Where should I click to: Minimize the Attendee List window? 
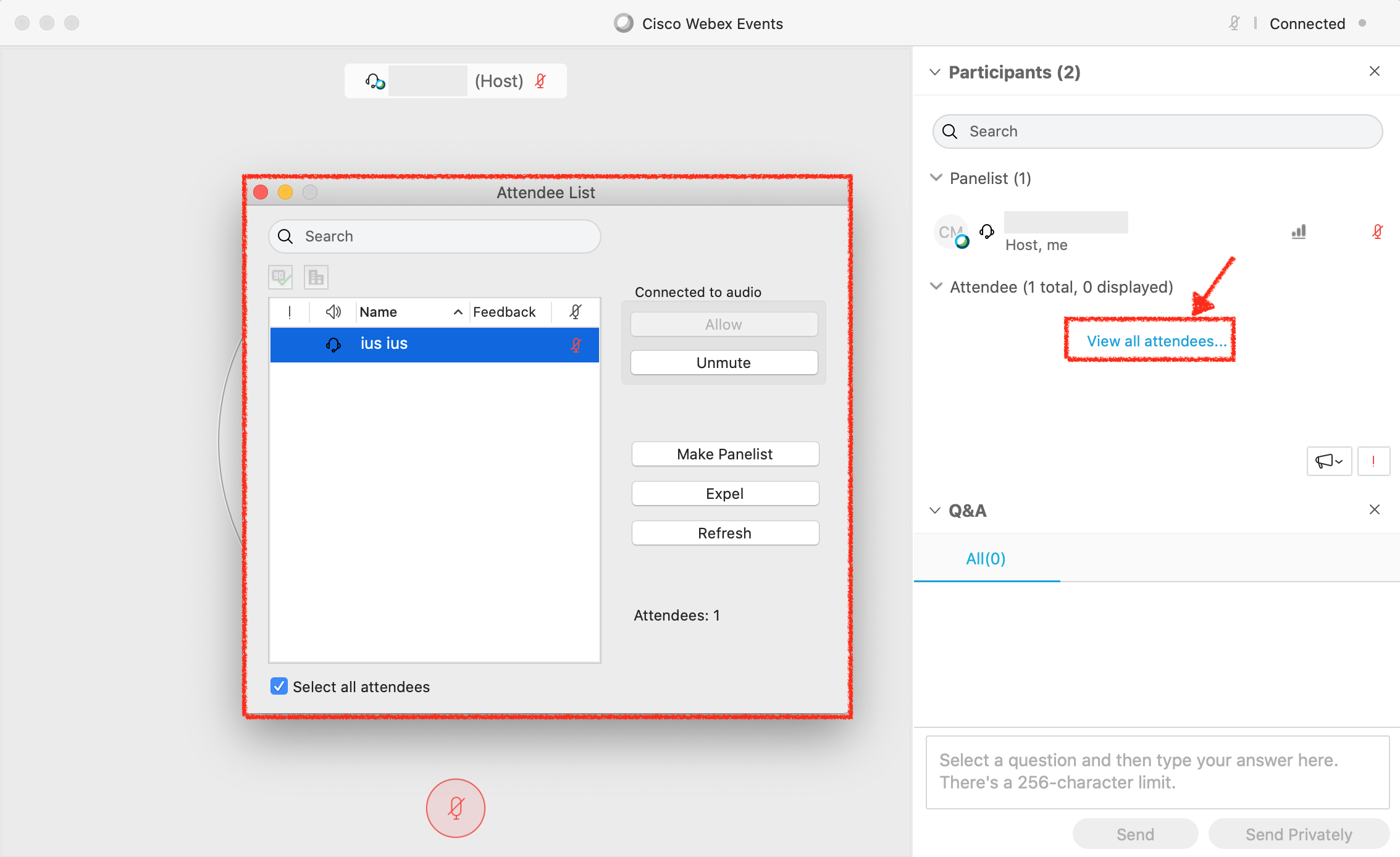click(285, 193)
